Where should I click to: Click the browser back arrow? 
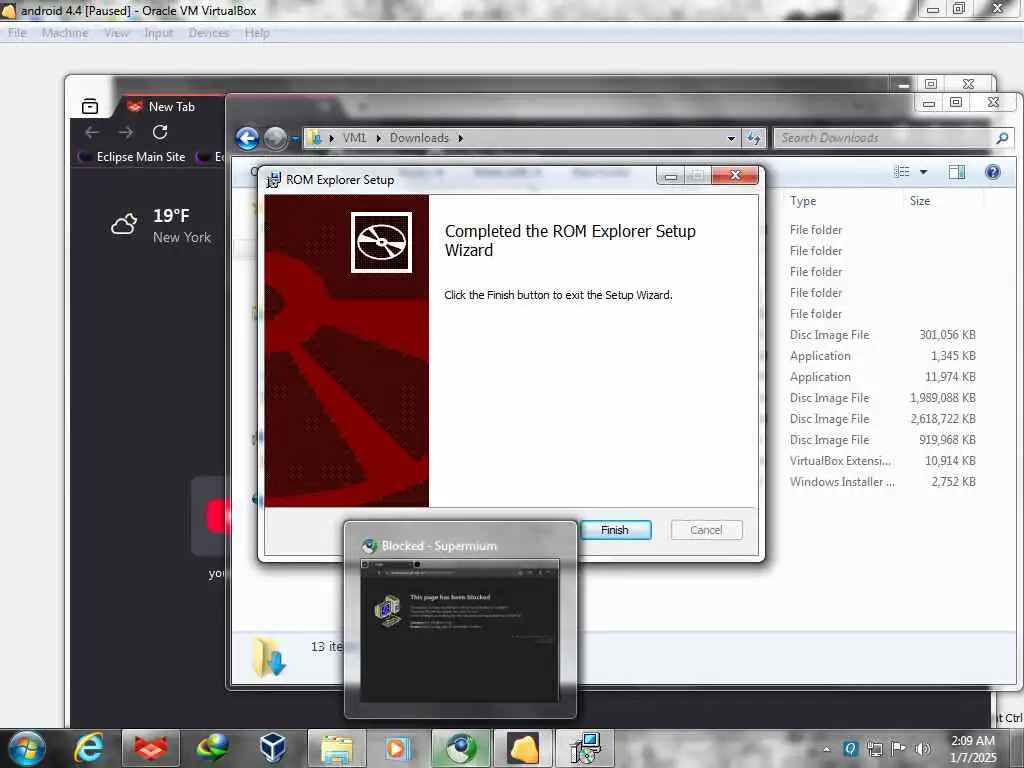click(92, 133)
